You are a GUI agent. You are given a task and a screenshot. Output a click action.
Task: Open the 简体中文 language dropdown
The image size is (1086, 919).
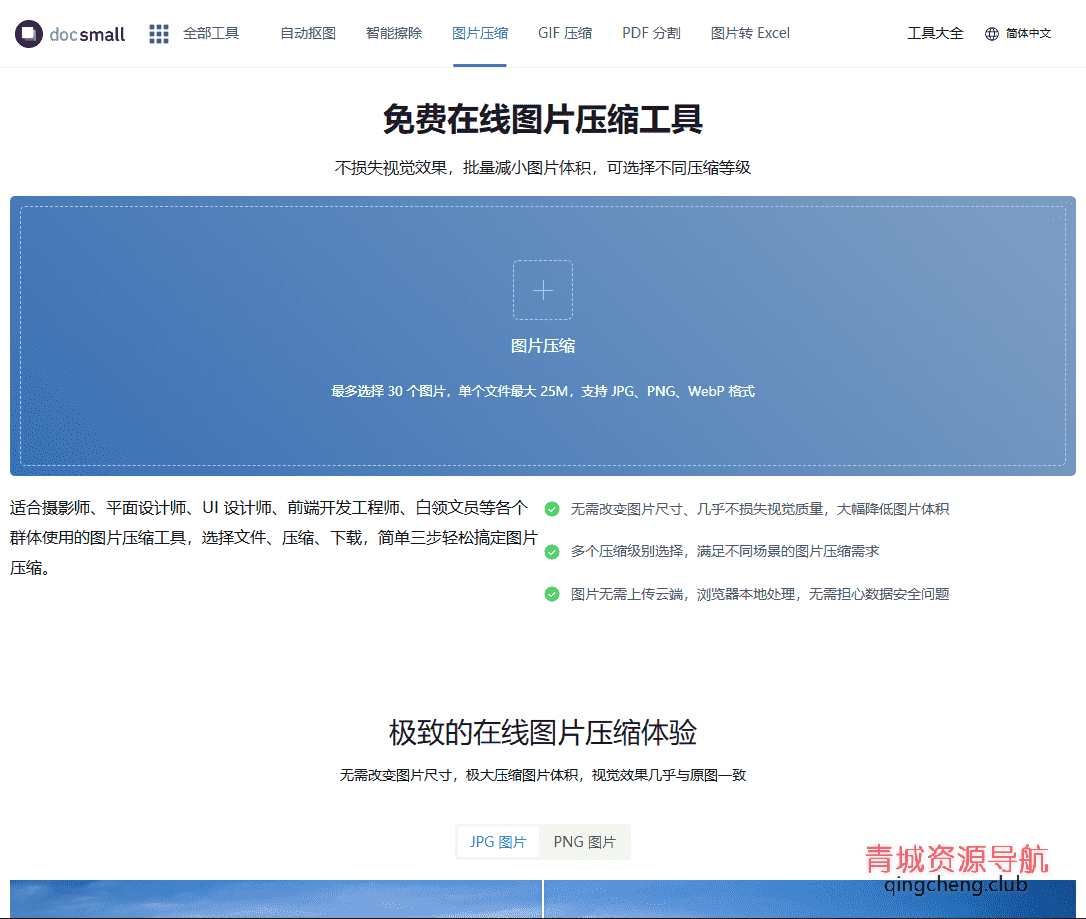1028,34
